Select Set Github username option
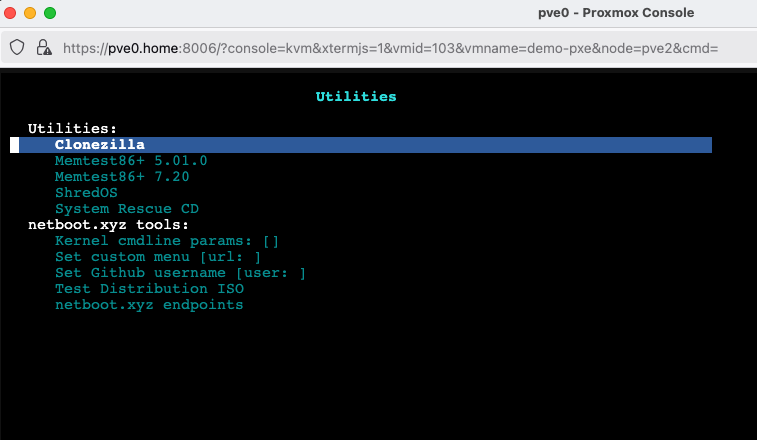This screenshot has height=440, width=757. pos(180,273)
